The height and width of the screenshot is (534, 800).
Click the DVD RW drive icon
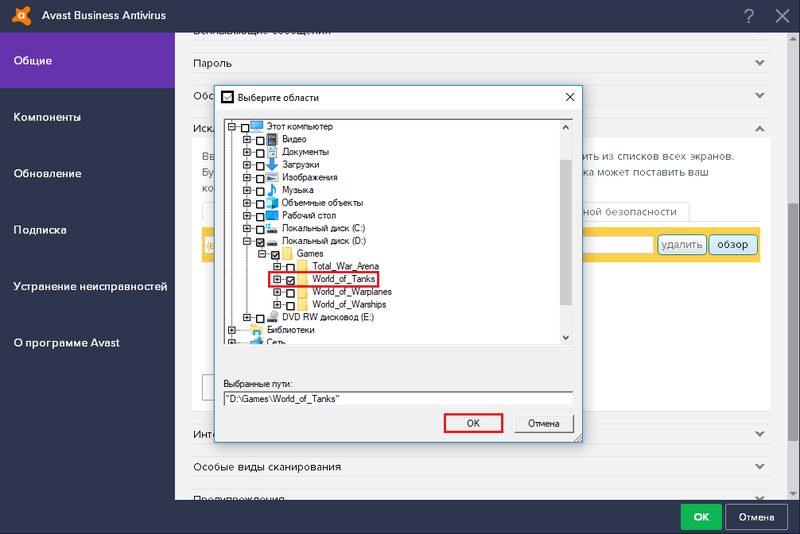pyautogui.click(x=272, y=317)
